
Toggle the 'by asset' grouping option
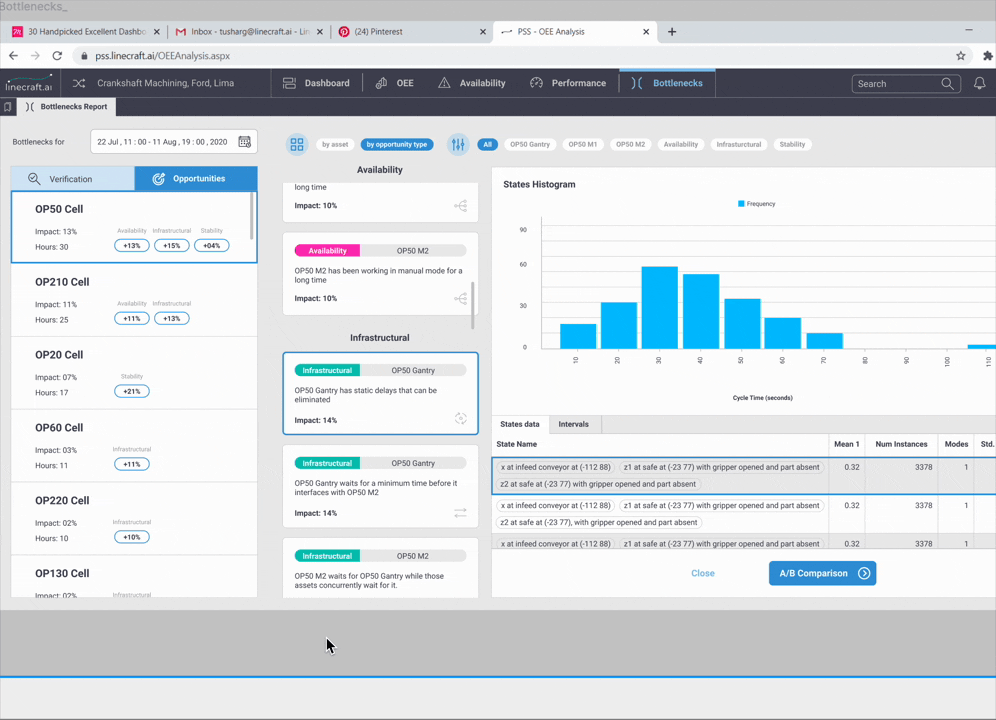(335, 144)
